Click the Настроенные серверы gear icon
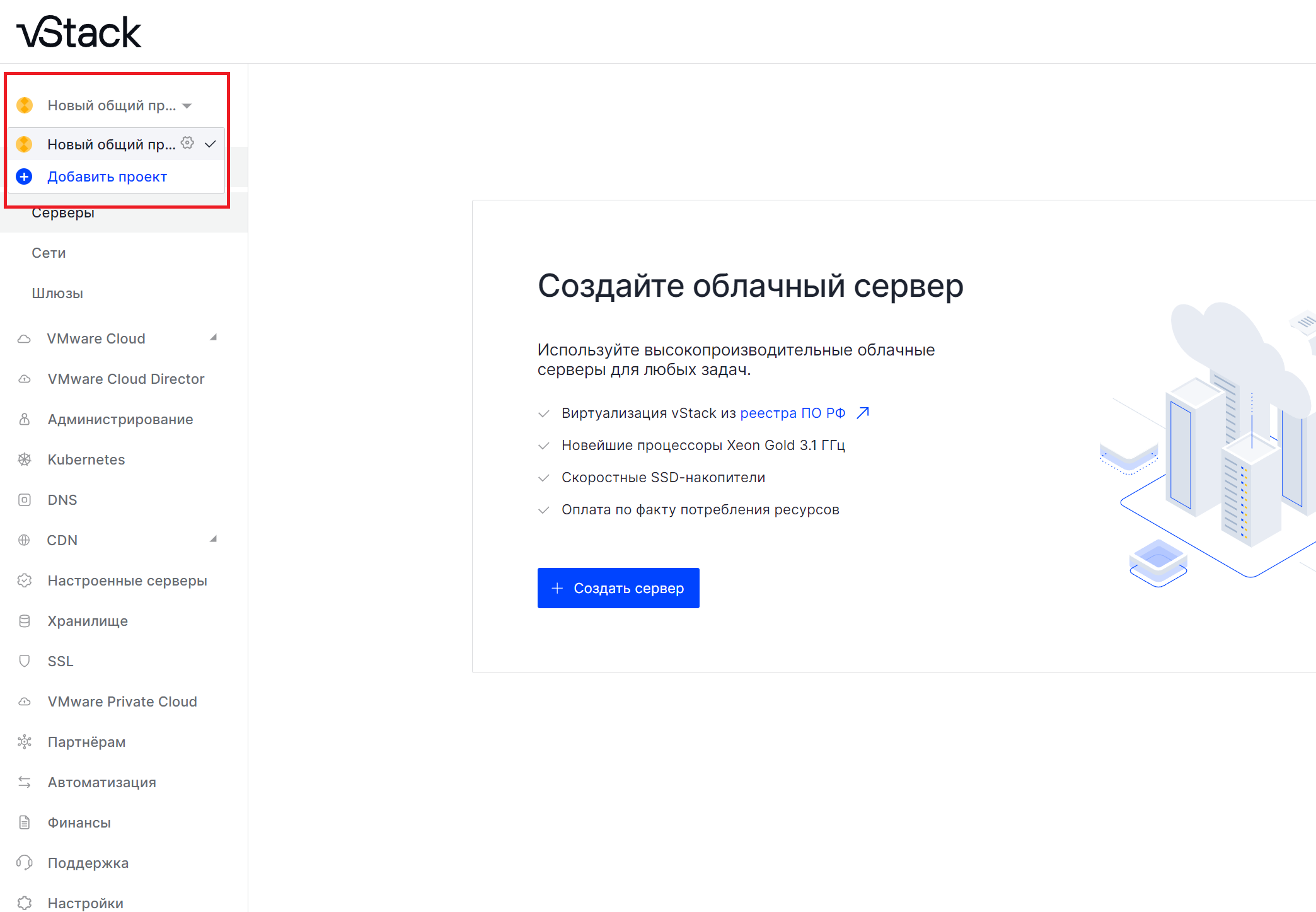The height and width of the screenshot is (912, 1316). click(24, 580)
